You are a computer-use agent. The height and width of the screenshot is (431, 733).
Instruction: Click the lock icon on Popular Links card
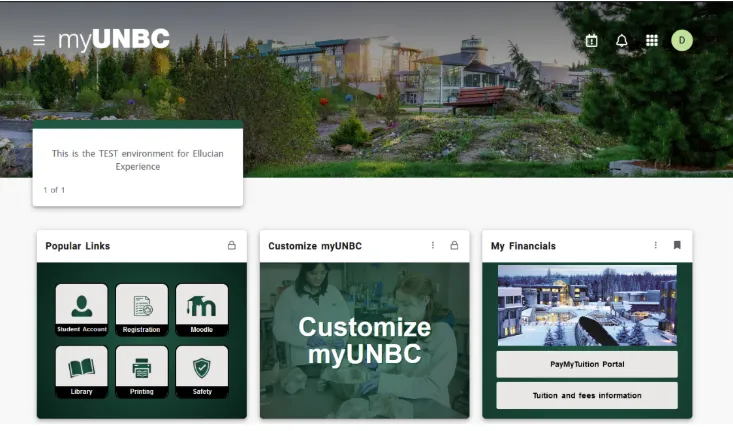pos(231,245)
